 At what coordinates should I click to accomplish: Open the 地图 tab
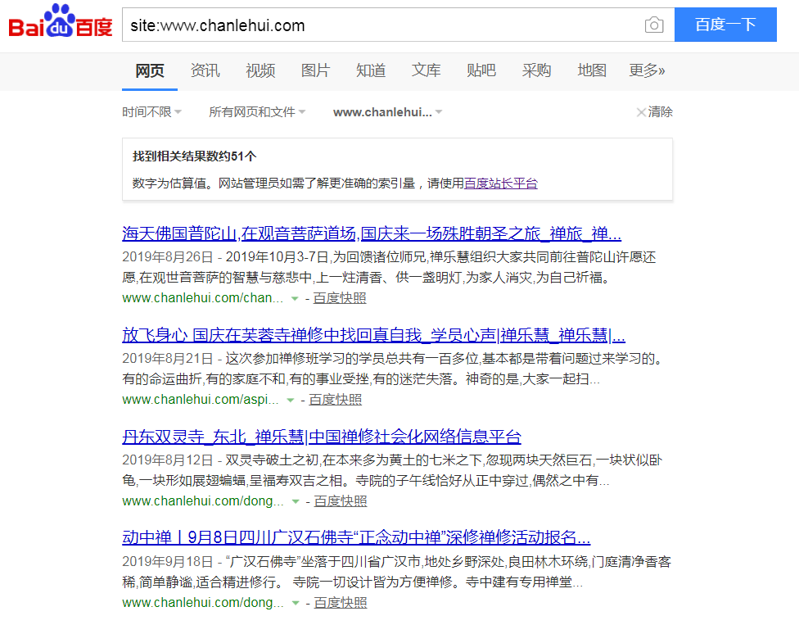(592, 70)
